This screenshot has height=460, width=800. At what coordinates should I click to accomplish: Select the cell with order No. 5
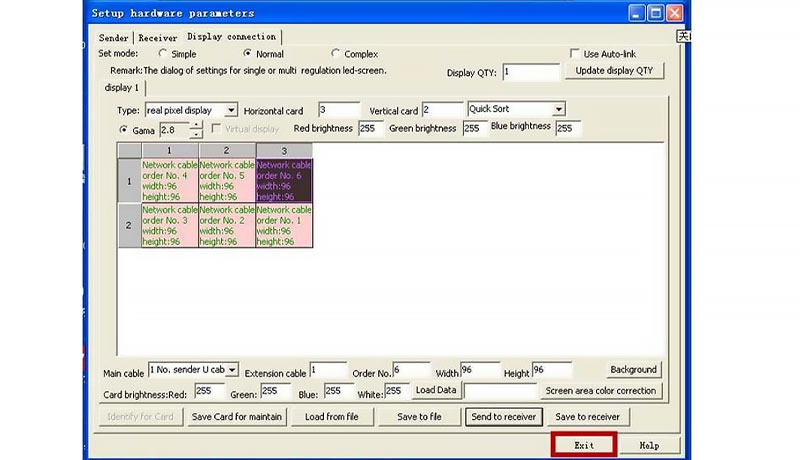pyautogui.click(x=227, y=181)
